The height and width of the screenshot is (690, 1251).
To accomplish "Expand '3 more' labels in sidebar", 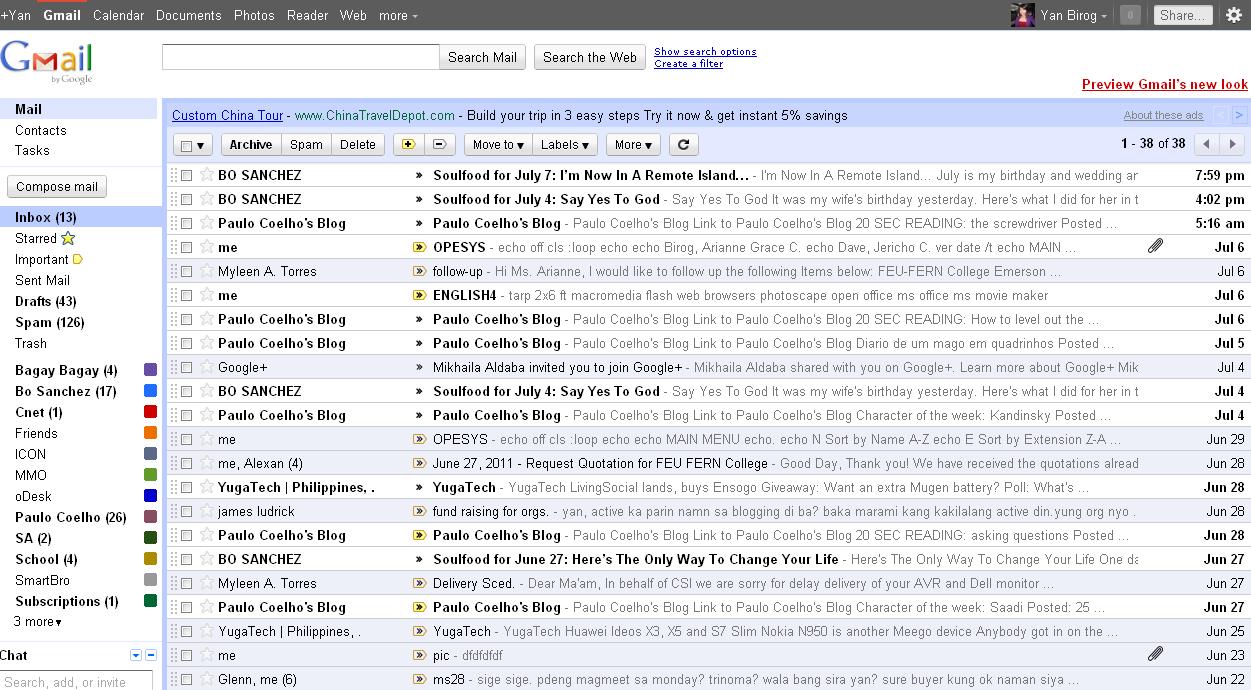I will (x=38, y=621).
